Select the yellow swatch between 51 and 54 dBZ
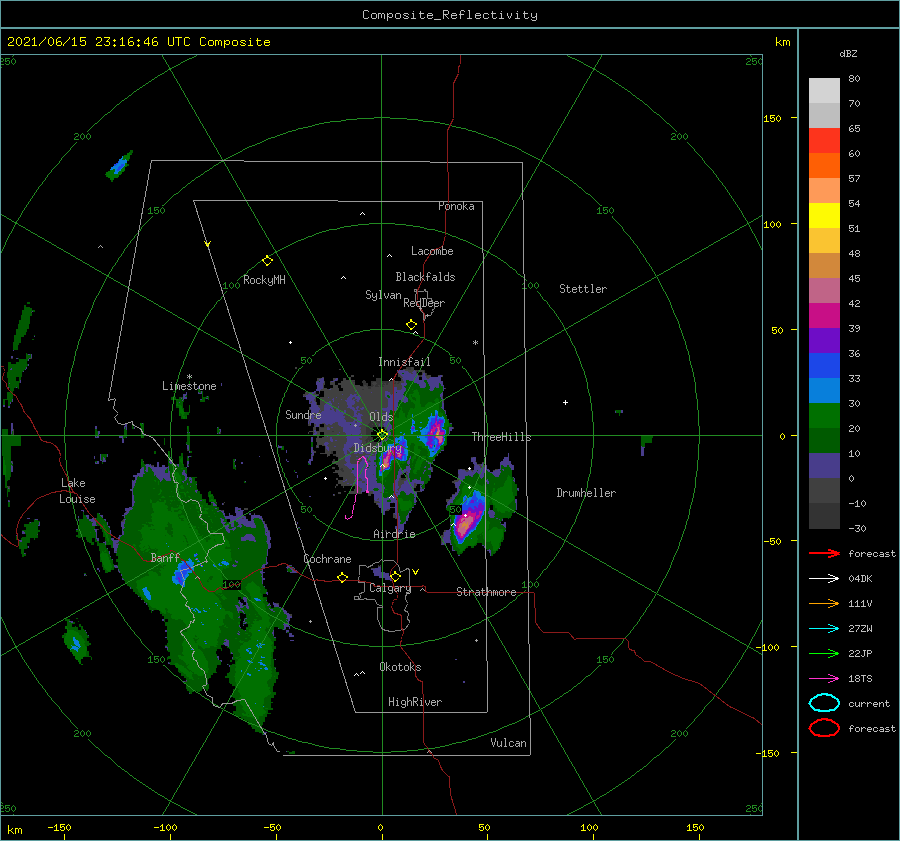The width and height of the screenshot is (900, 841). coord(824,216)
